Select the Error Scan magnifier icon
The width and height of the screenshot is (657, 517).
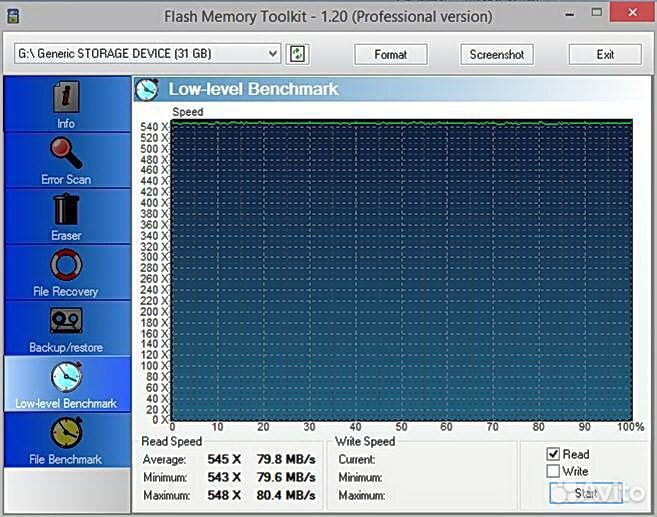(66, 153)
